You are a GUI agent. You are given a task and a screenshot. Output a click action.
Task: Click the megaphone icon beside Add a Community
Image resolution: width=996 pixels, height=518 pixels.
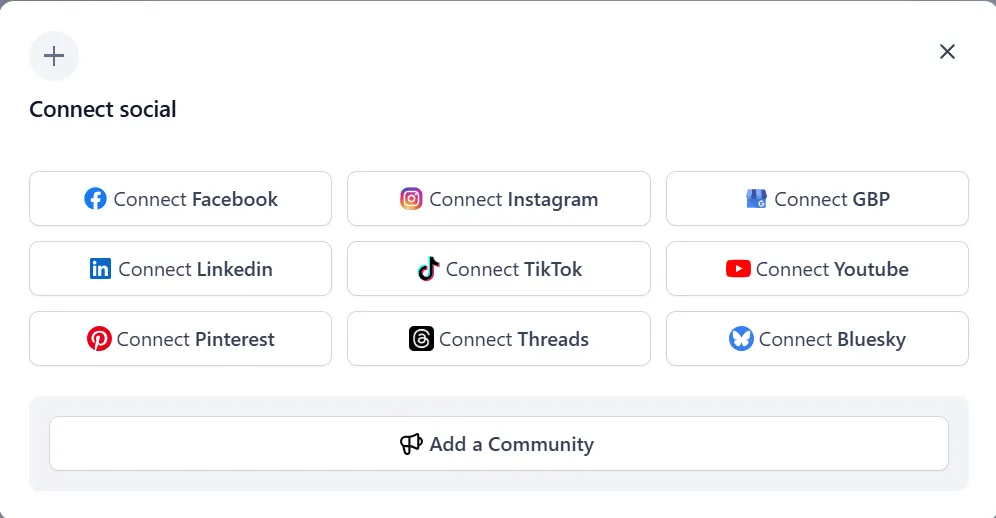(411, 444)
